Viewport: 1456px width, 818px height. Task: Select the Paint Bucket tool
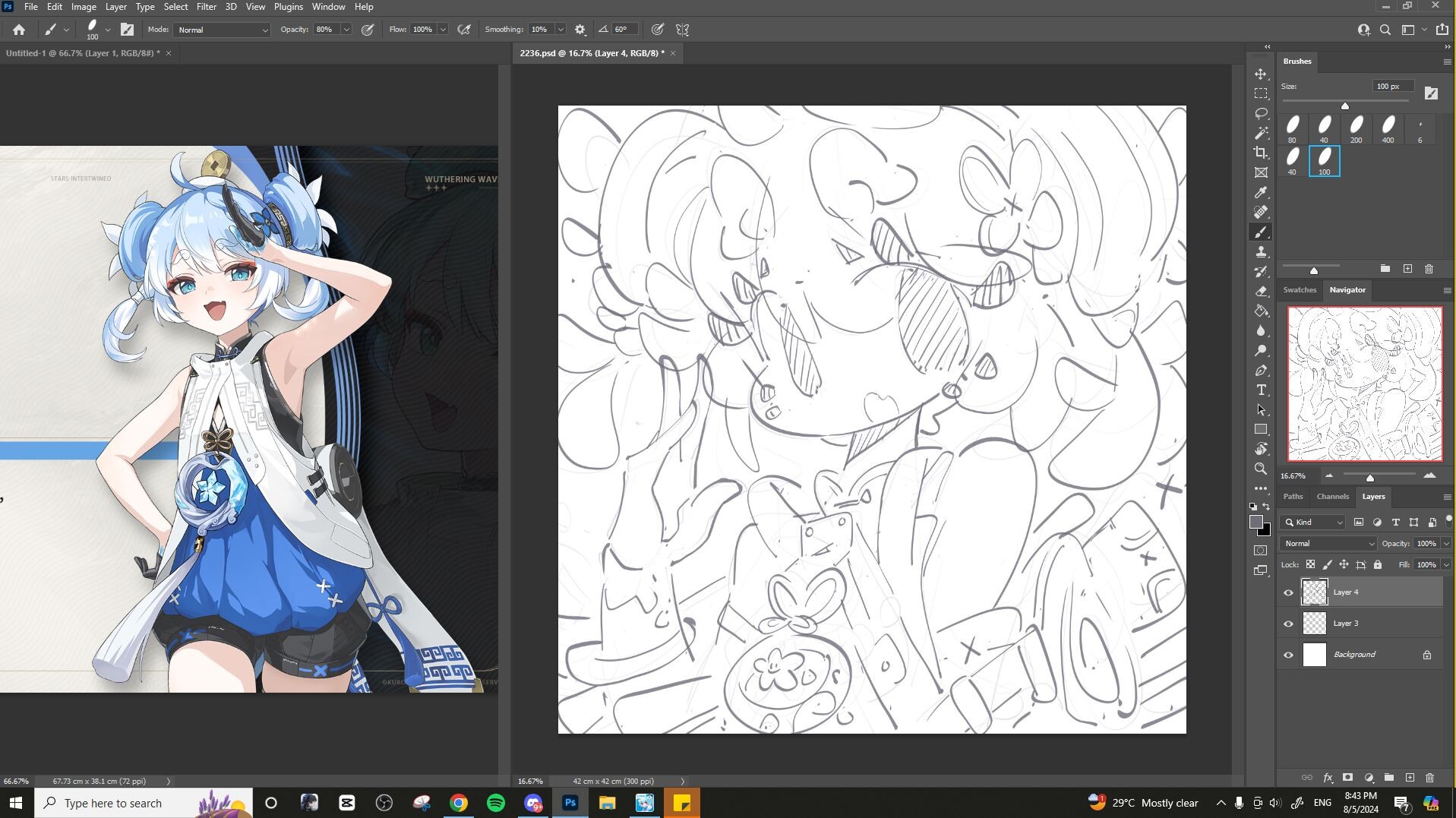point(1261,311)
